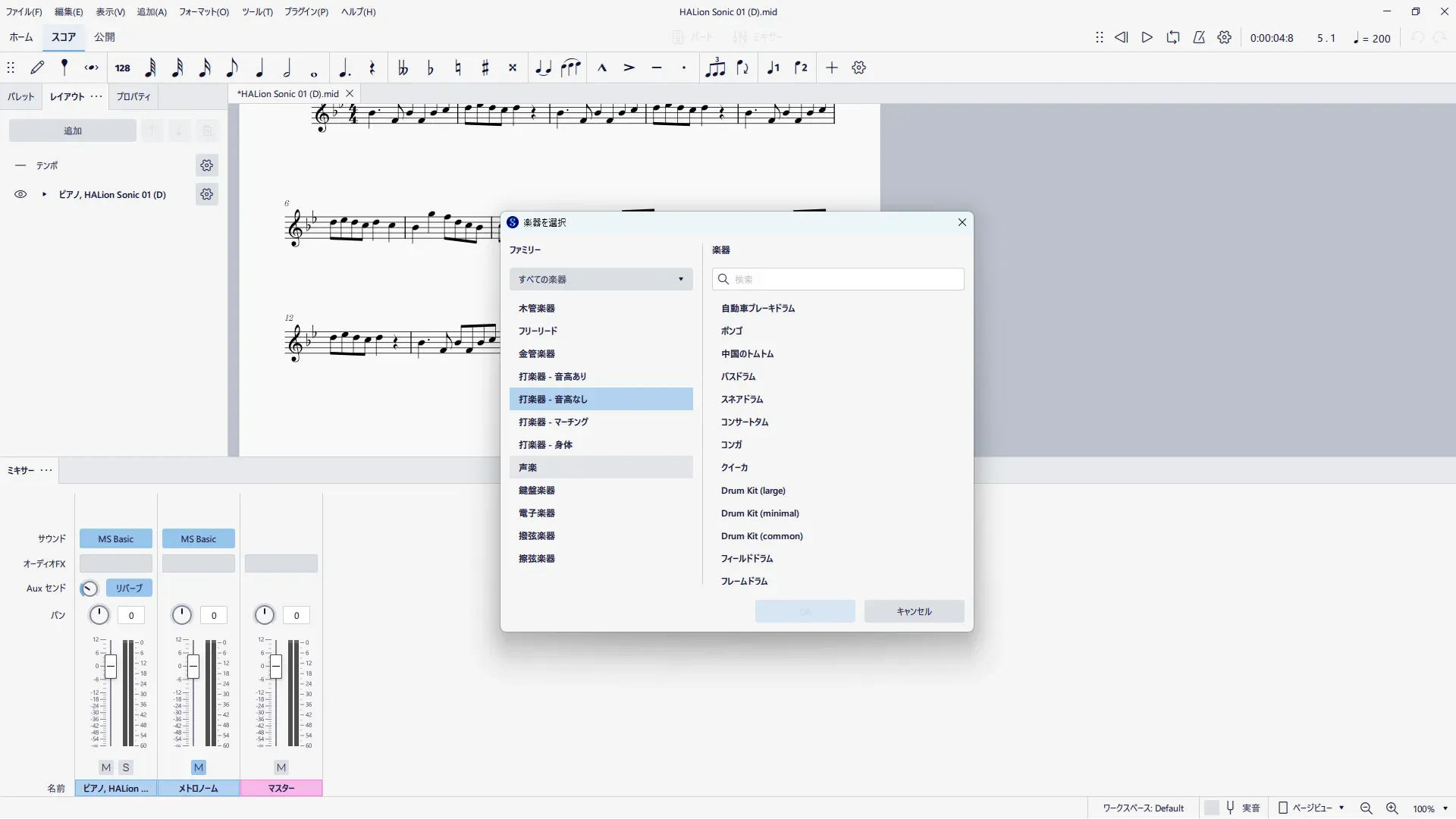Image resolution: width=1456 pixels, height=819 pixels.
Task: Toggle visibility eye of ピアノ HALion part
Action: click(x=20, y=195)
